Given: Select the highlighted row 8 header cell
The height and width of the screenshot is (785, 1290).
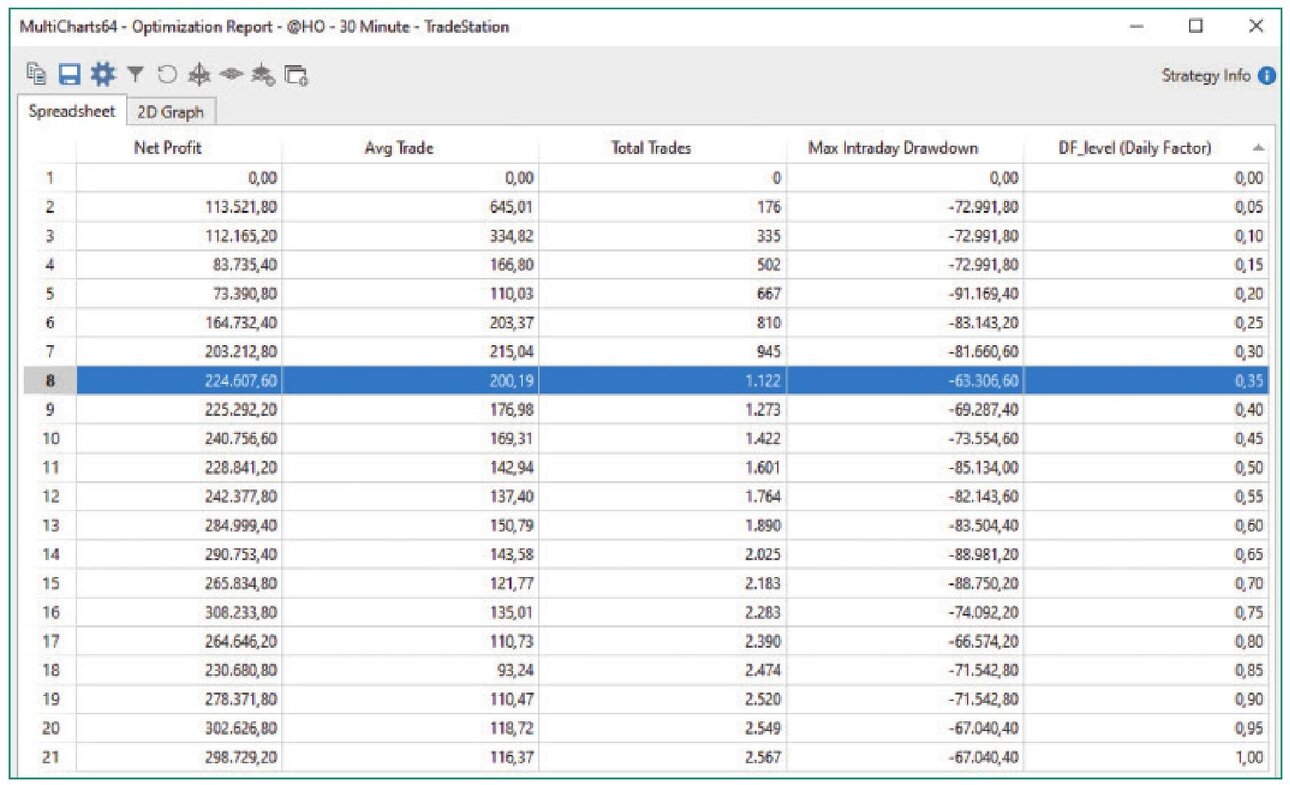Looking at the screenshot, I should coord(49,381).
